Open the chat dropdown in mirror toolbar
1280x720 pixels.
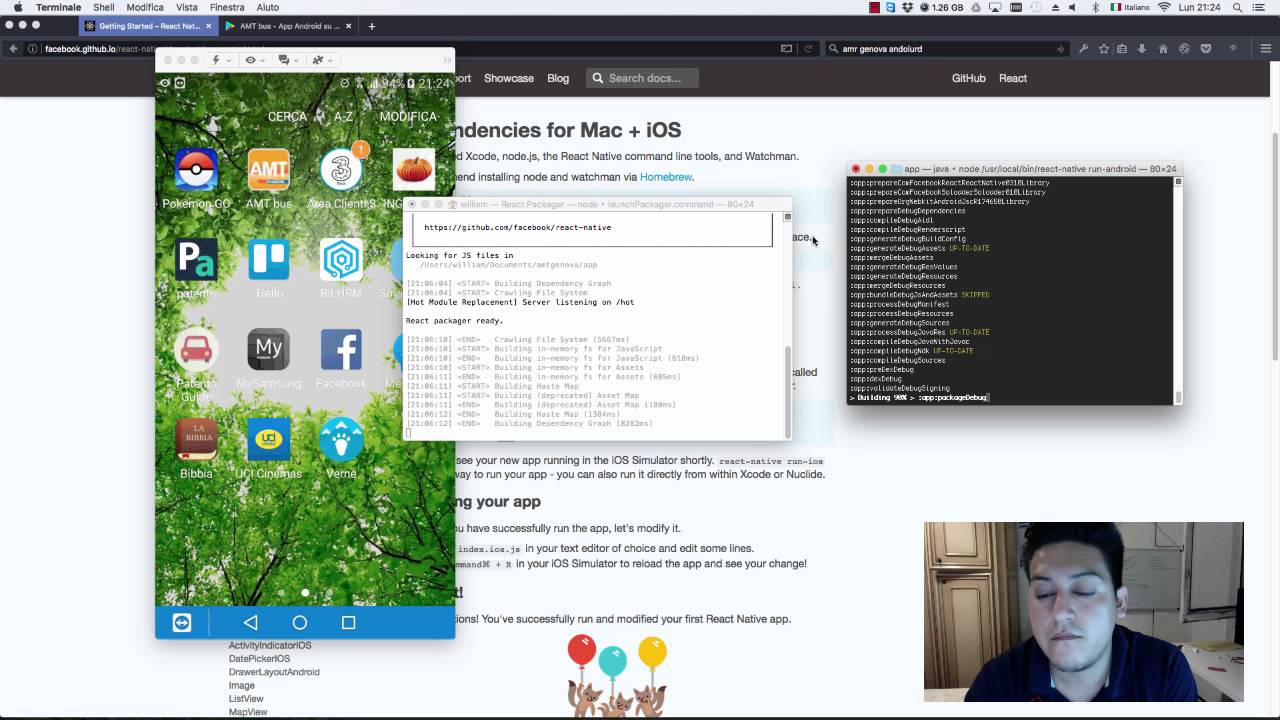(288, 60)
